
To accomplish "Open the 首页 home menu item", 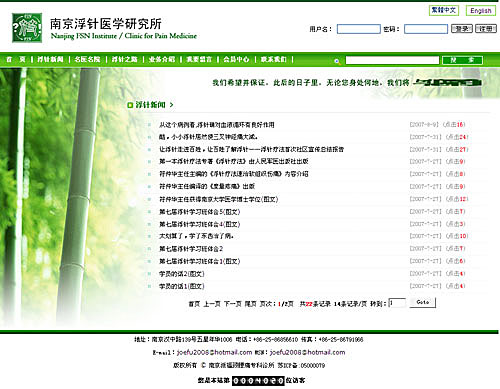I will coord(16,60).
